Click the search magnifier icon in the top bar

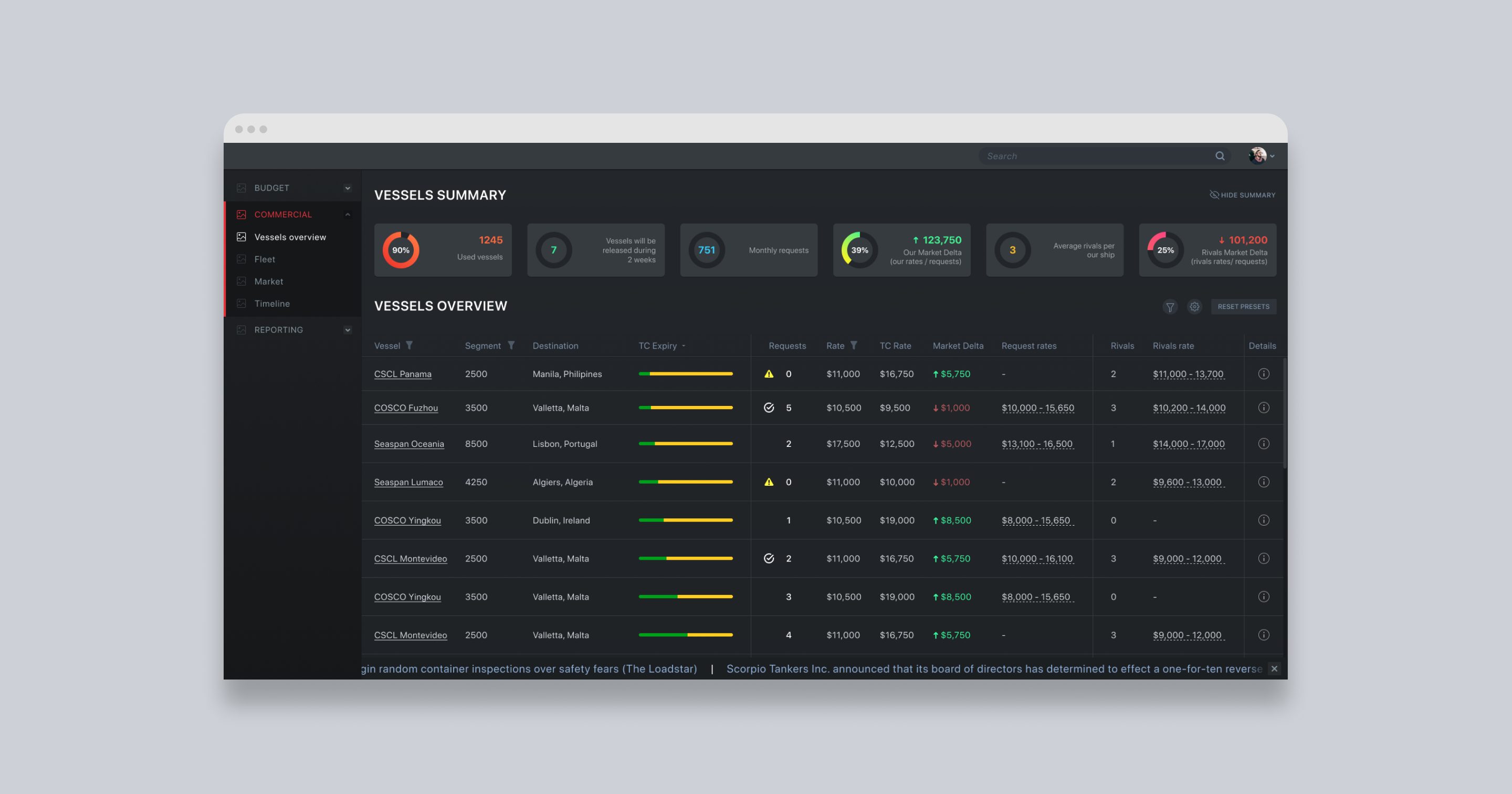pyautogui.click(x=1220, y=155)
